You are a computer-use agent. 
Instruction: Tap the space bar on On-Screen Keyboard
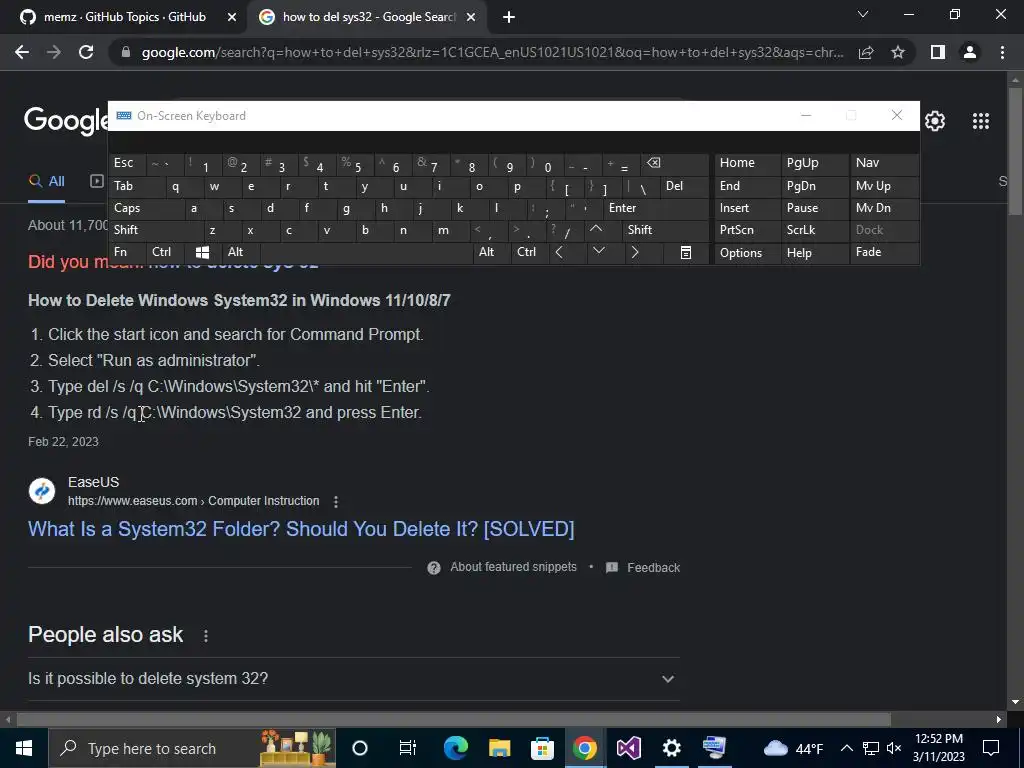click(x=366, y=252)
